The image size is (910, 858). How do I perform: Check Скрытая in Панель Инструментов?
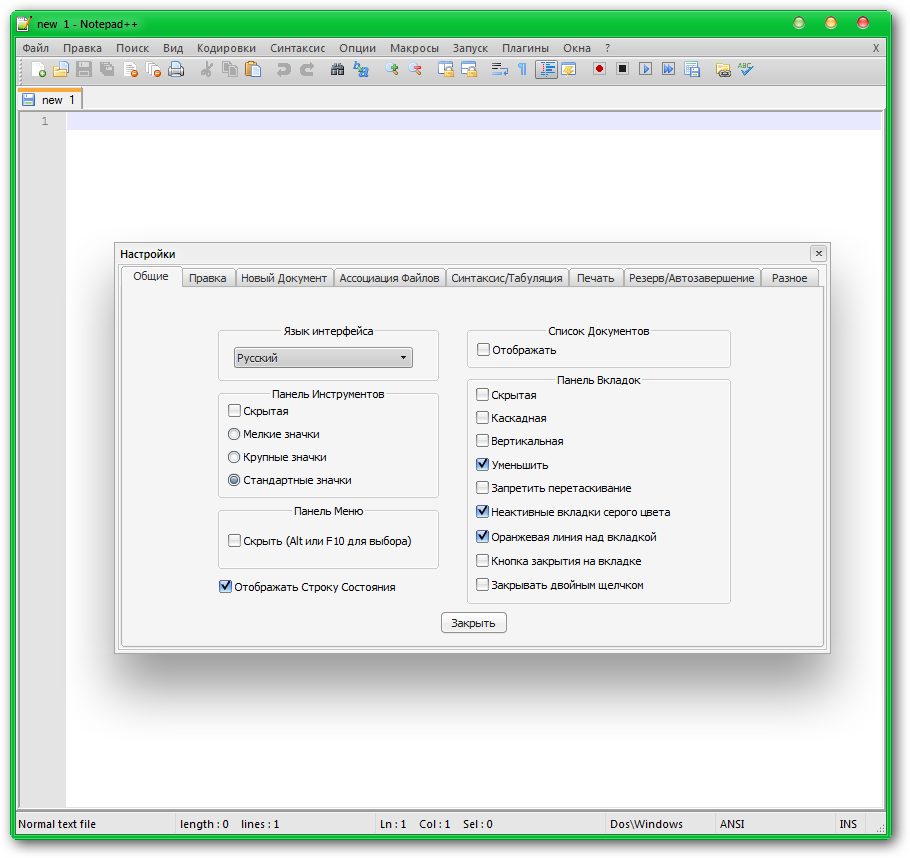point(234,411)
